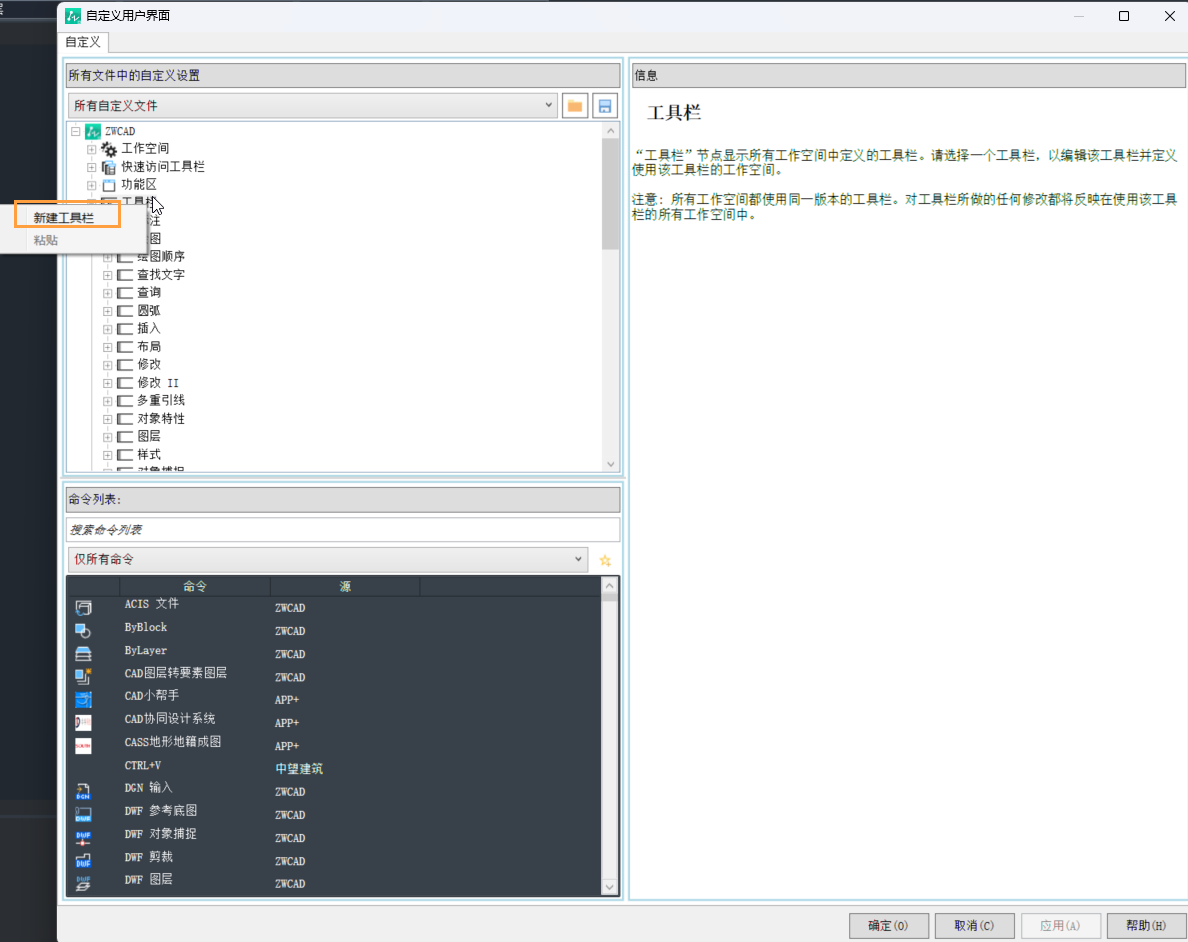Expand the 插入 toolbar node
Image resolution: width=1188 pixels, height=942 pixels.
[108, 329]
